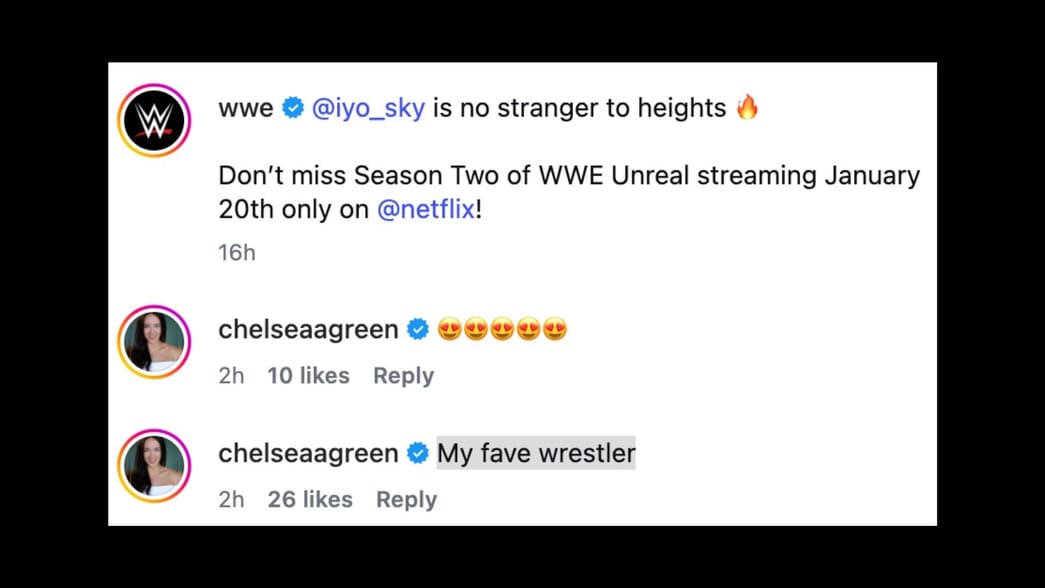1045x588 pixels.
Task: View the 26 likes on the second comment
Action: pyautogui.click(x=310, y=498)
